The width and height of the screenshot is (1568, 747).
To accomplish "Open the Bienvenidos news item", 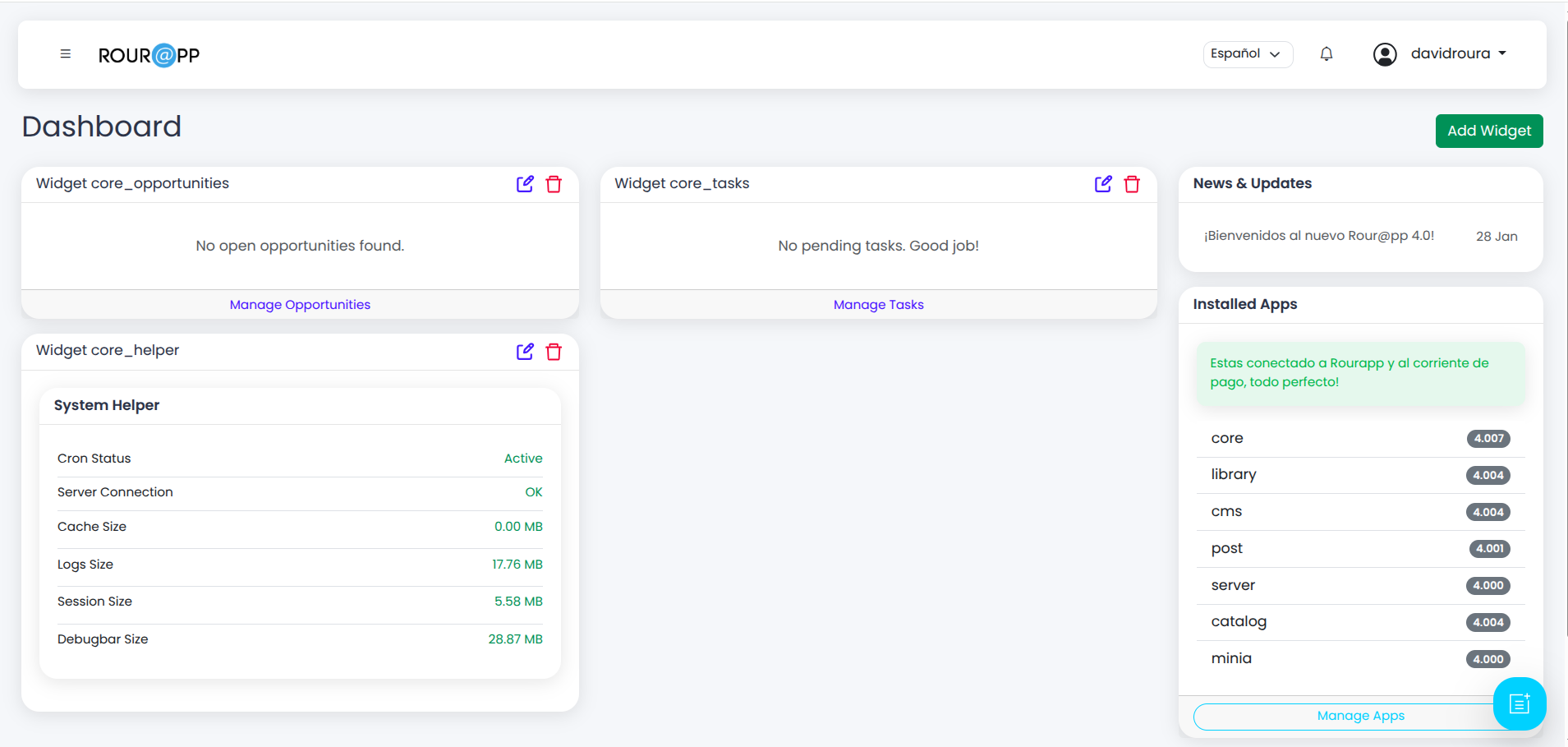I will [1318, 236].
